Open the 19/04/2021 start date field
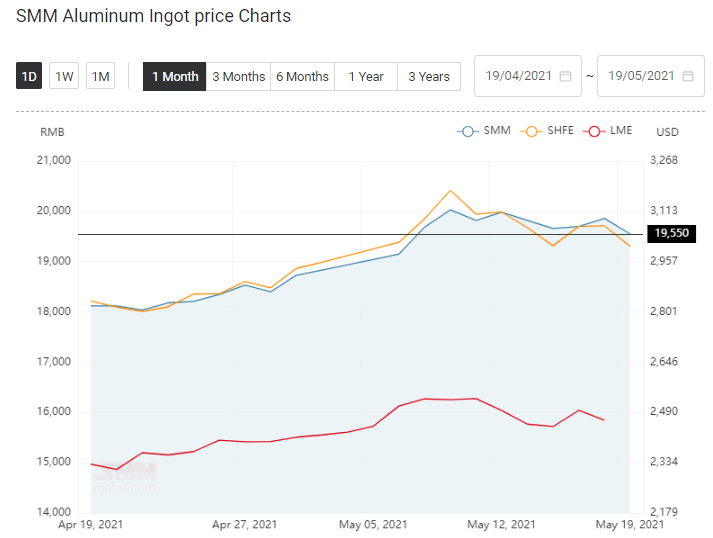 pyautogui.click(x=528, y=76)
